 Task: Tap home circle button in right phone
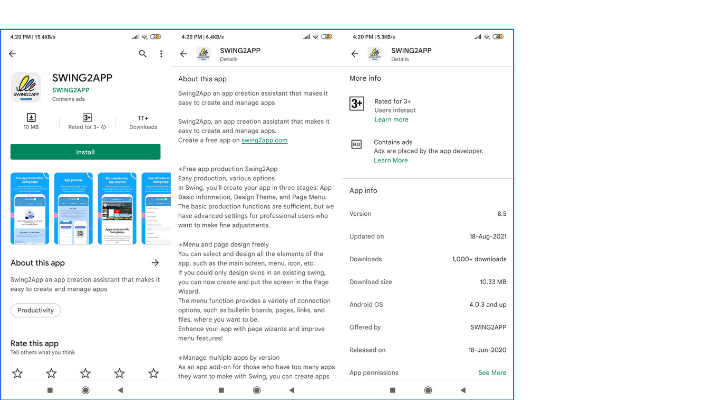click(428, 390)
